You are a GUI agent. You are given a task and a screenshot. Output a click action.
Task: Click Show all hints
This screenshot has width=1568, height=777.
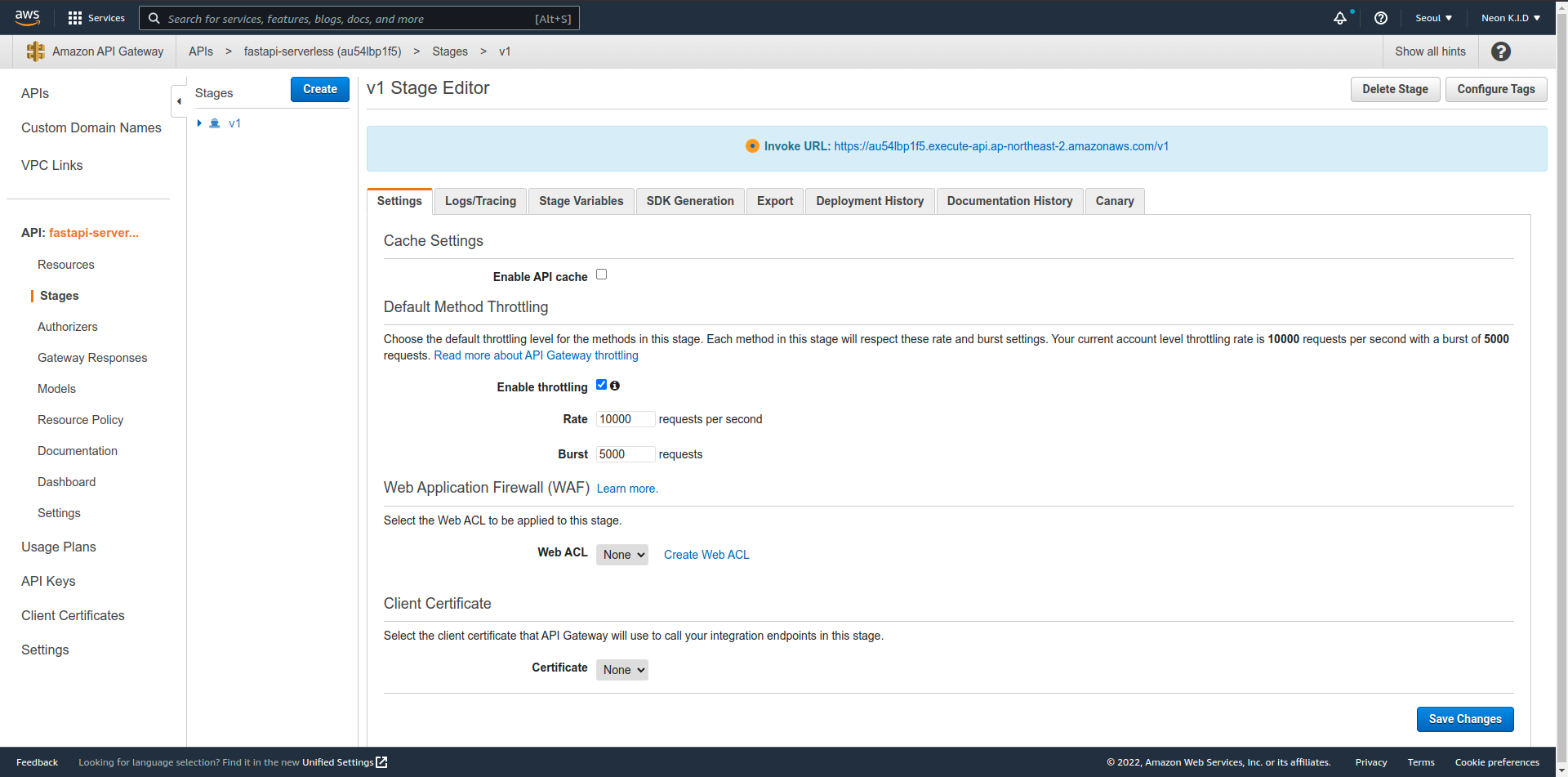[1430, 51]
